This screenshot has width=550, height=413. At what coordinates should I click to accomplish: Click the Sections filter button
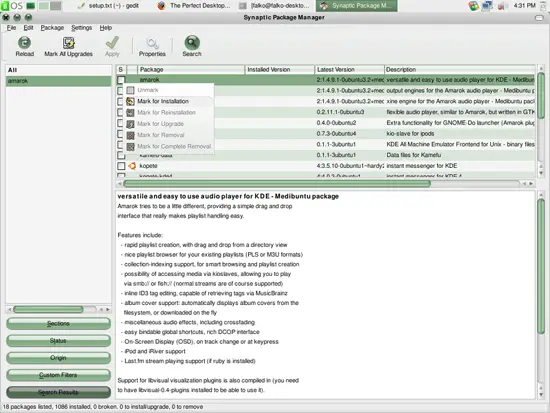coord(58,324)
